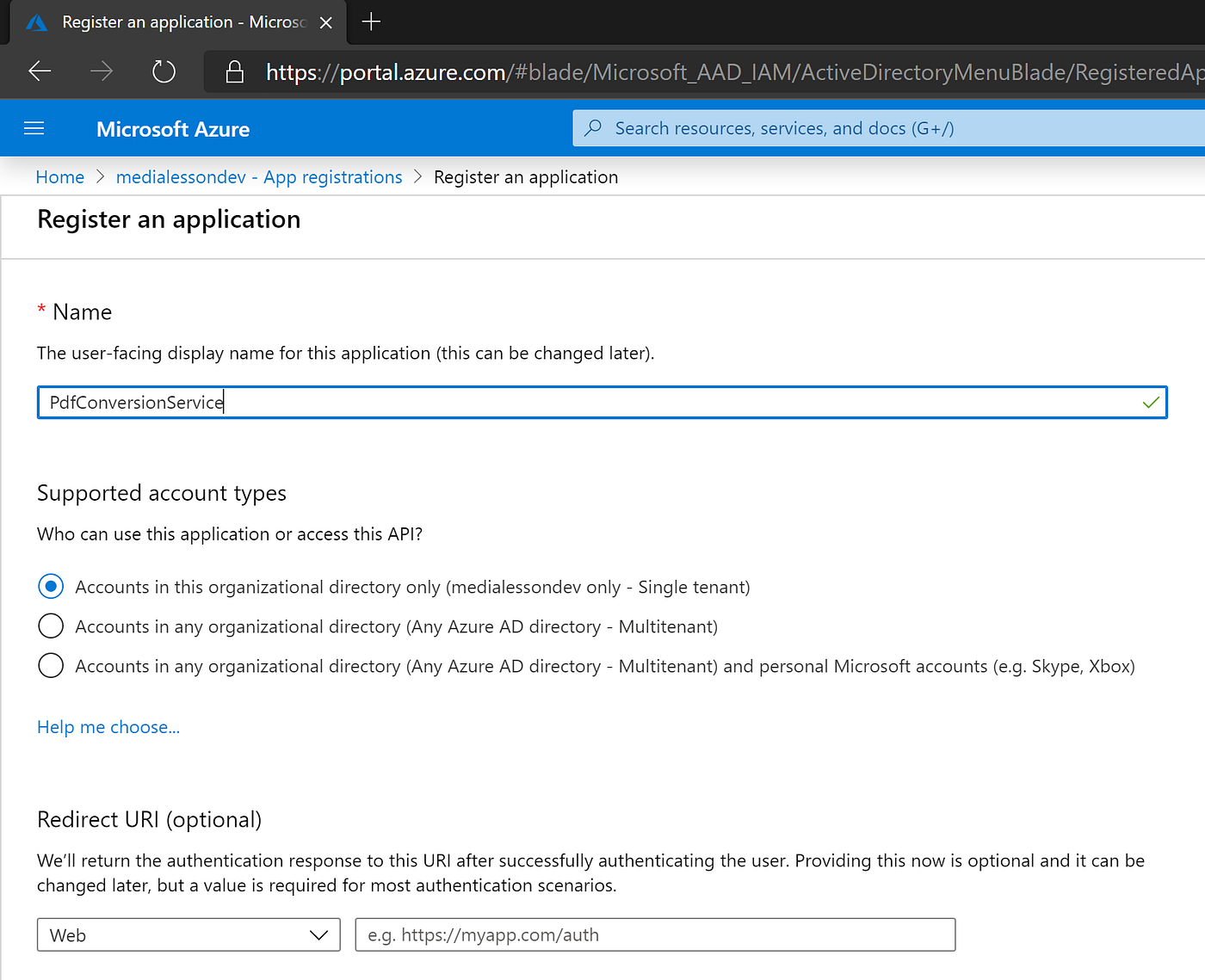Click the dropdown chevron next to Web

(x=319, y=934)
